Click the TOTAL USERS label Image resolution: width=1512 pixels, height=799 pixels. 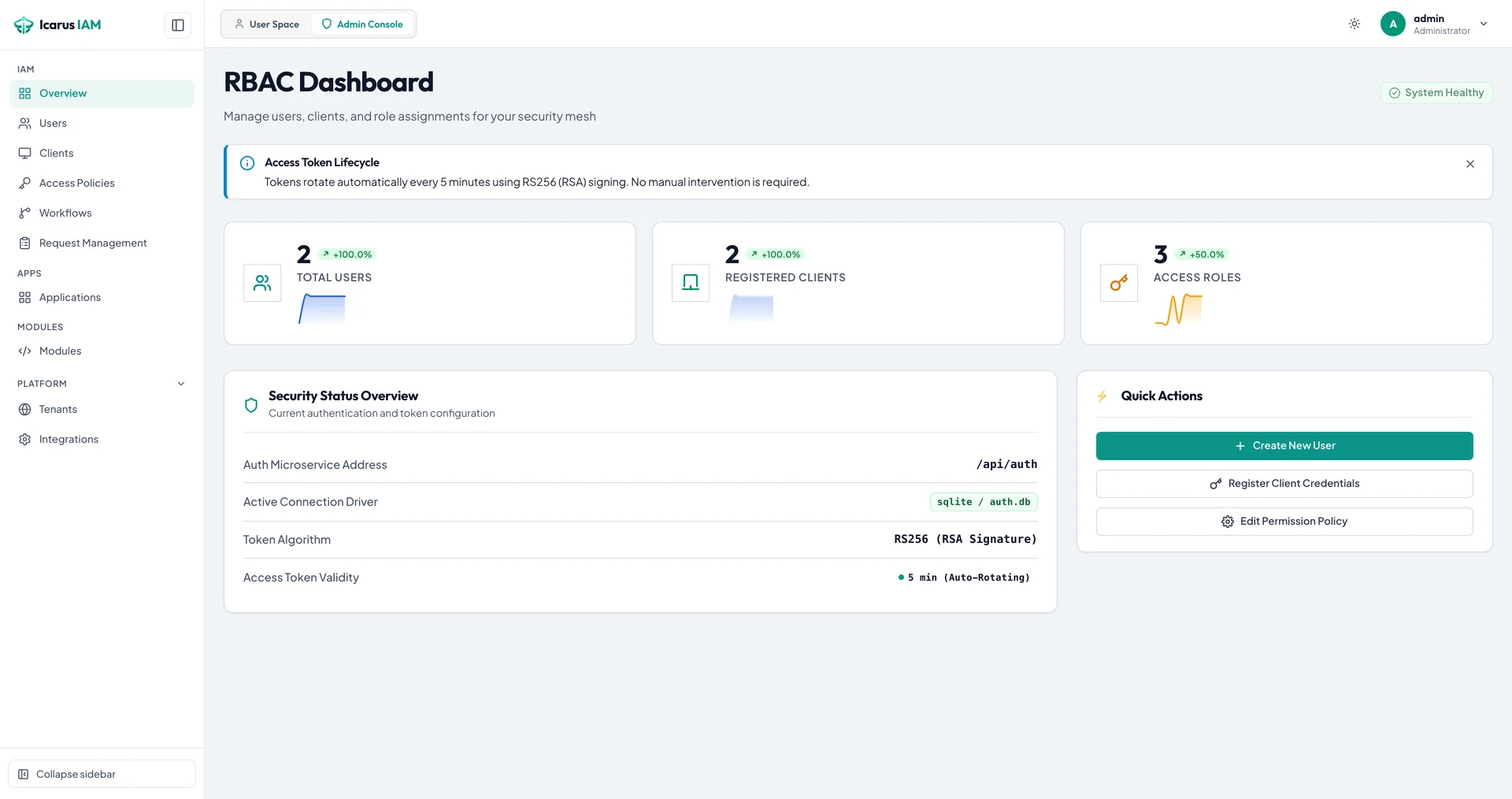click(x=334, y=277)
